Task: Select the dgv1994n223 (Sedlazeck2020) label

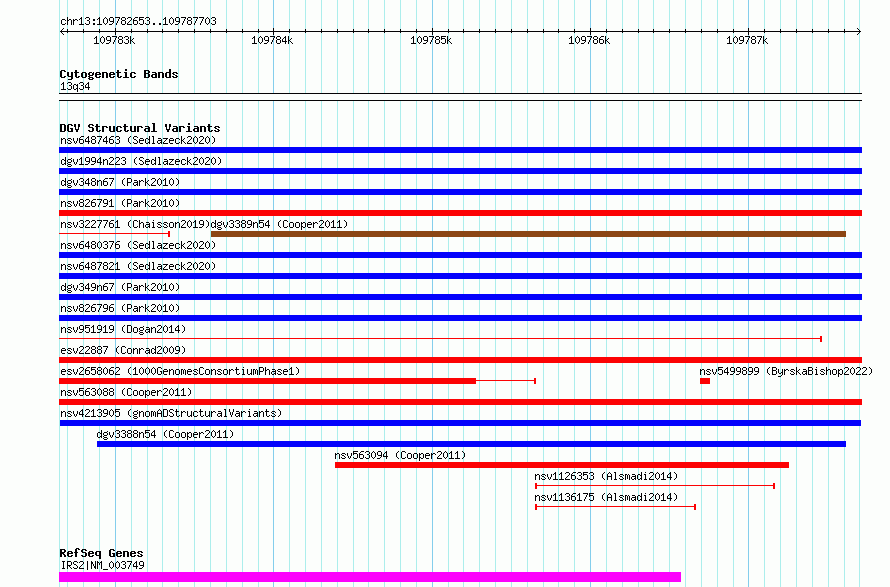Action: tap(141, 161)
